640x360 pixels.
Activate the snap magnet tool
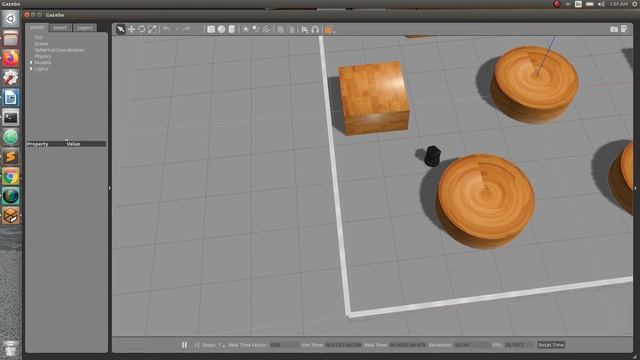coord(315,29)
